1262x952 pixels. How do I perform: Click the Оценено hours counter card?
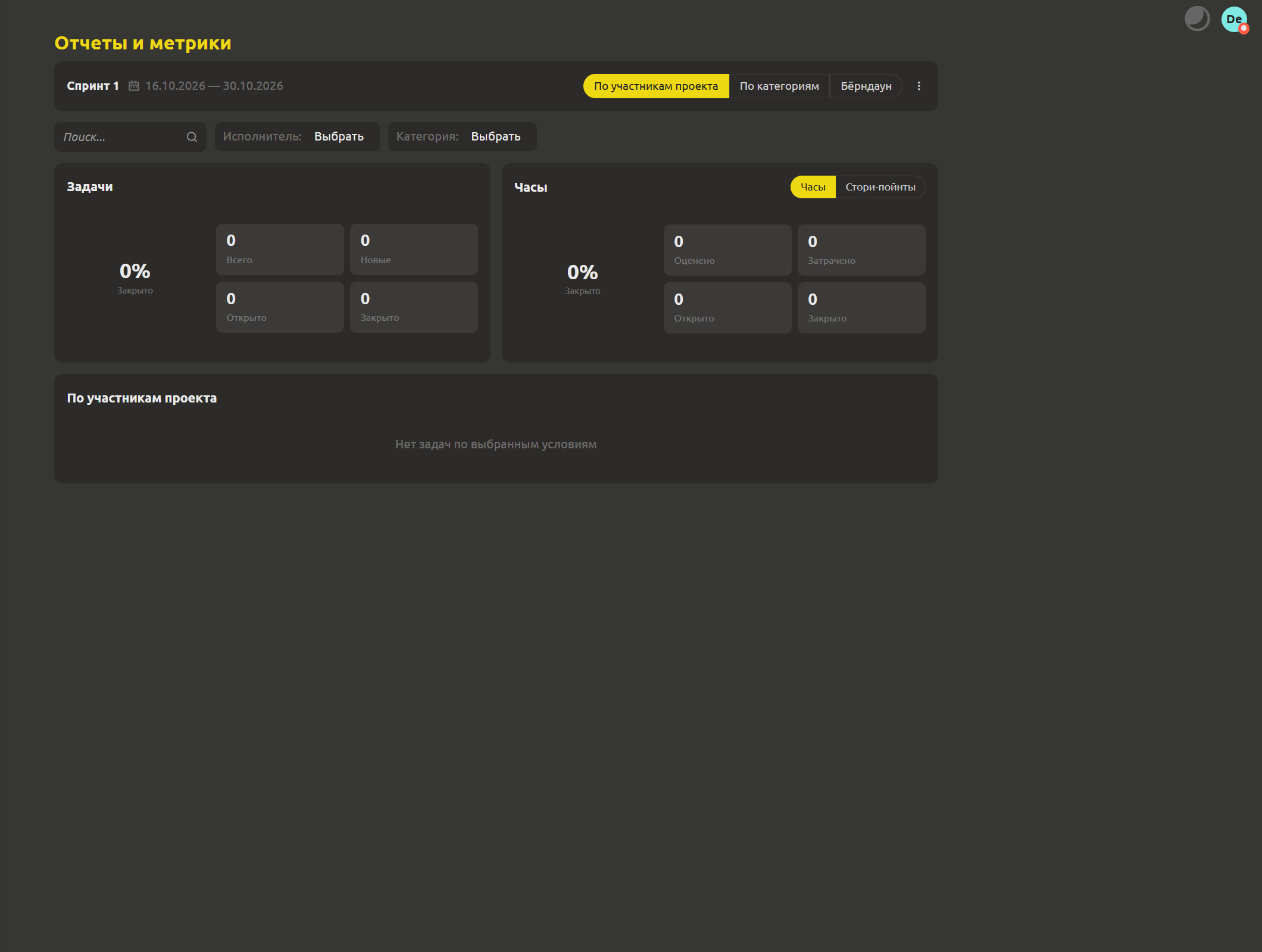click(727, 250)
